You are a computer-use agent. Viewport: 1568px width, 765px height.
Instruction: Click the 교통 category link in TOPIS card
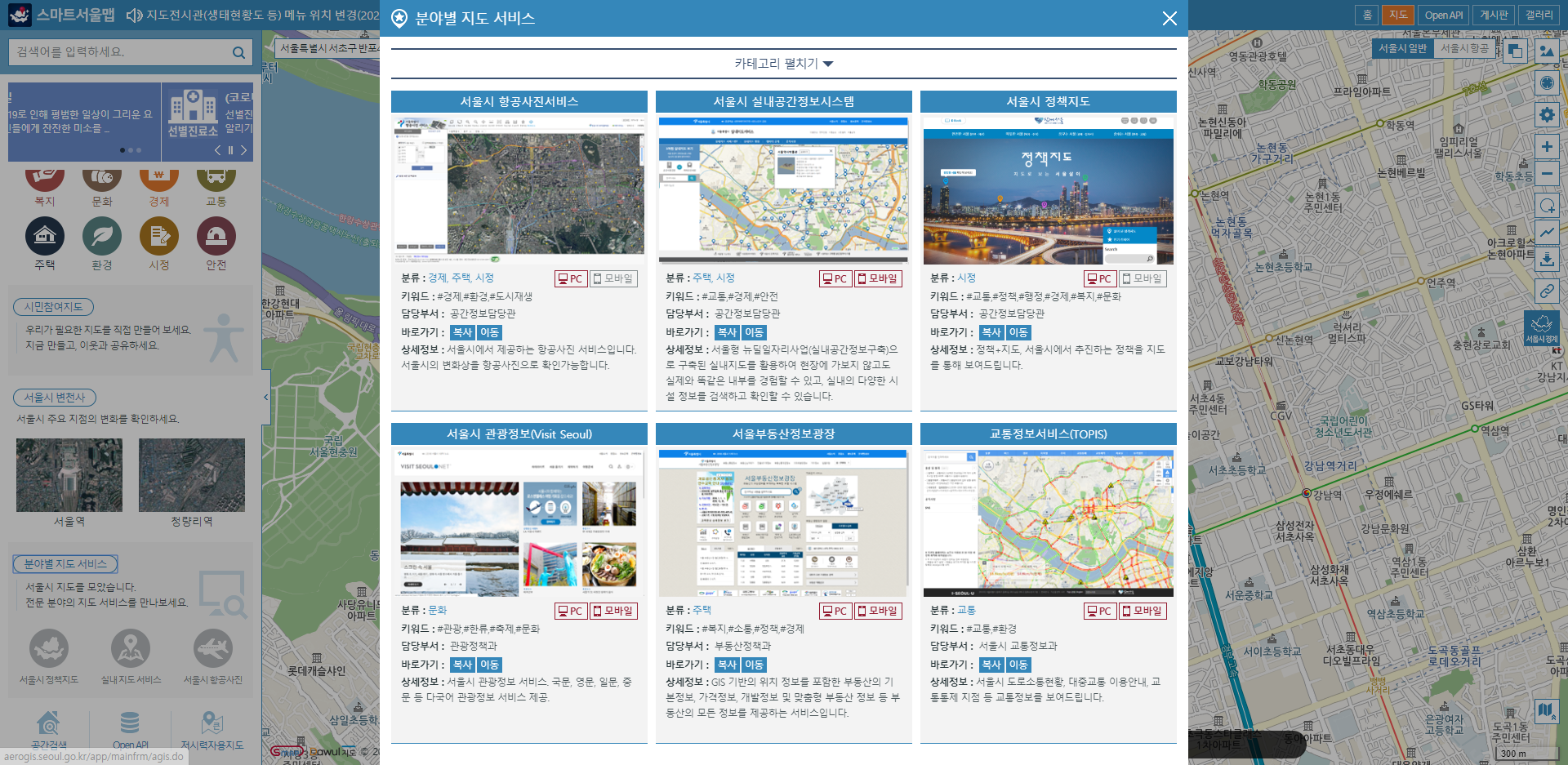966,611
